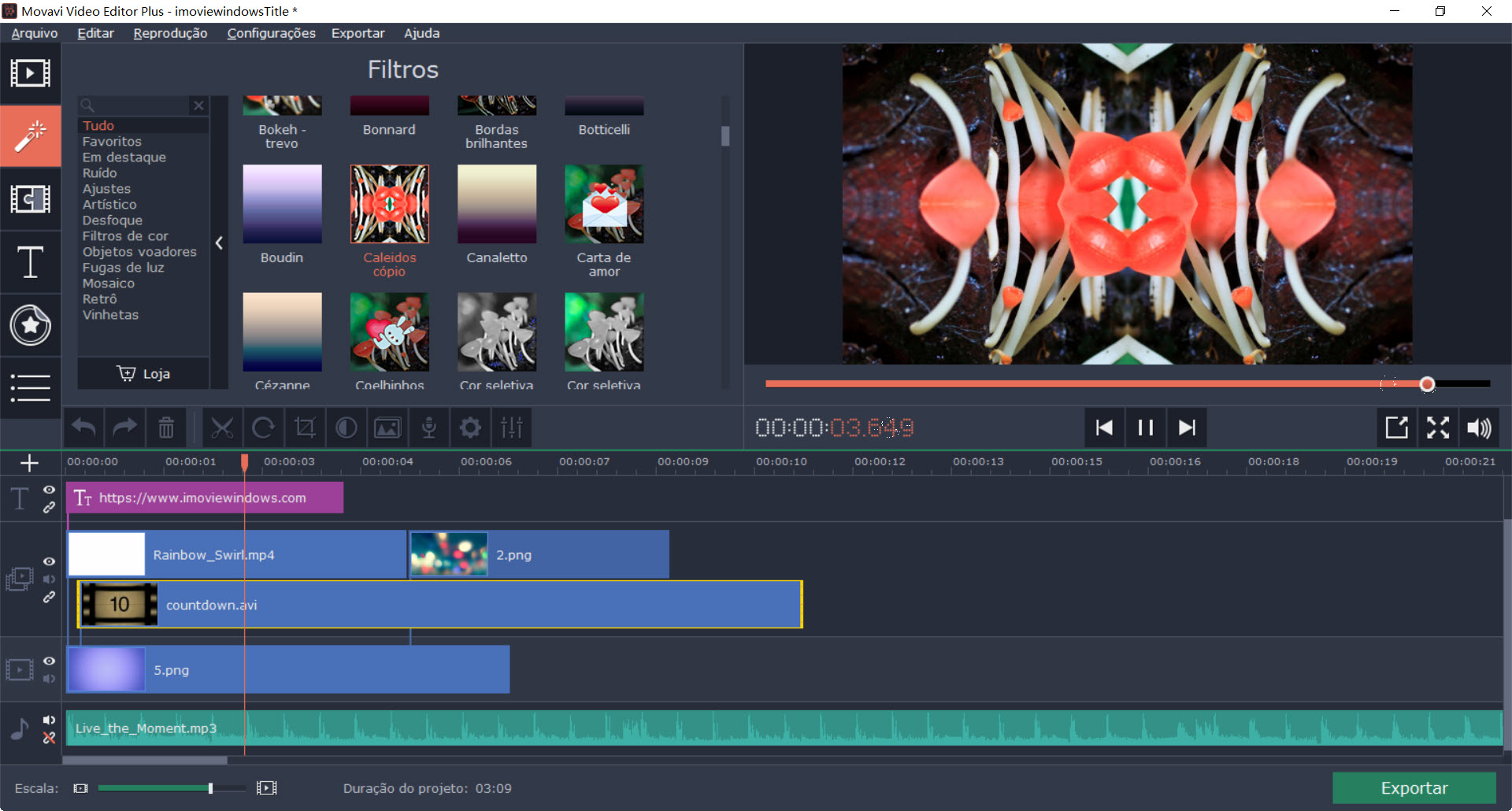Select the Vinhetas filter category
Image resolution: width=1512 pixels, height=811 pixels.
[110, 315]
